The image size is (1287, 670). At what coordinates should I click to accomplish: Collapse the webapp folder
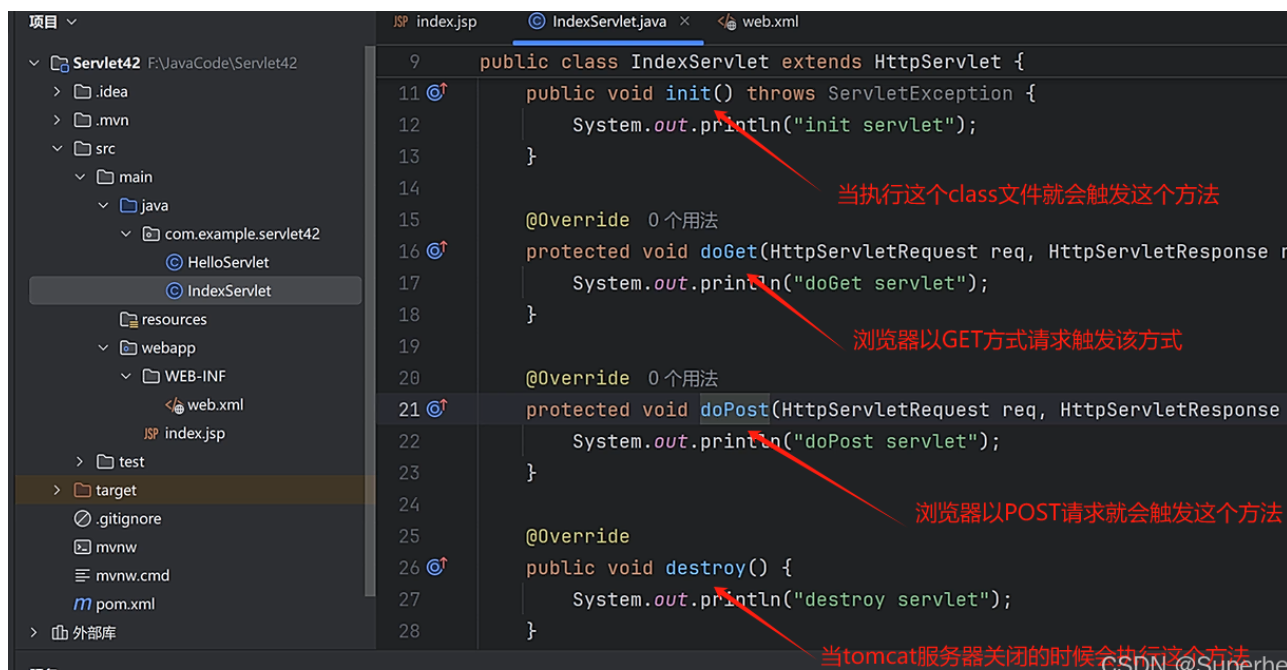pyautogui.click(x=103, y=348)
